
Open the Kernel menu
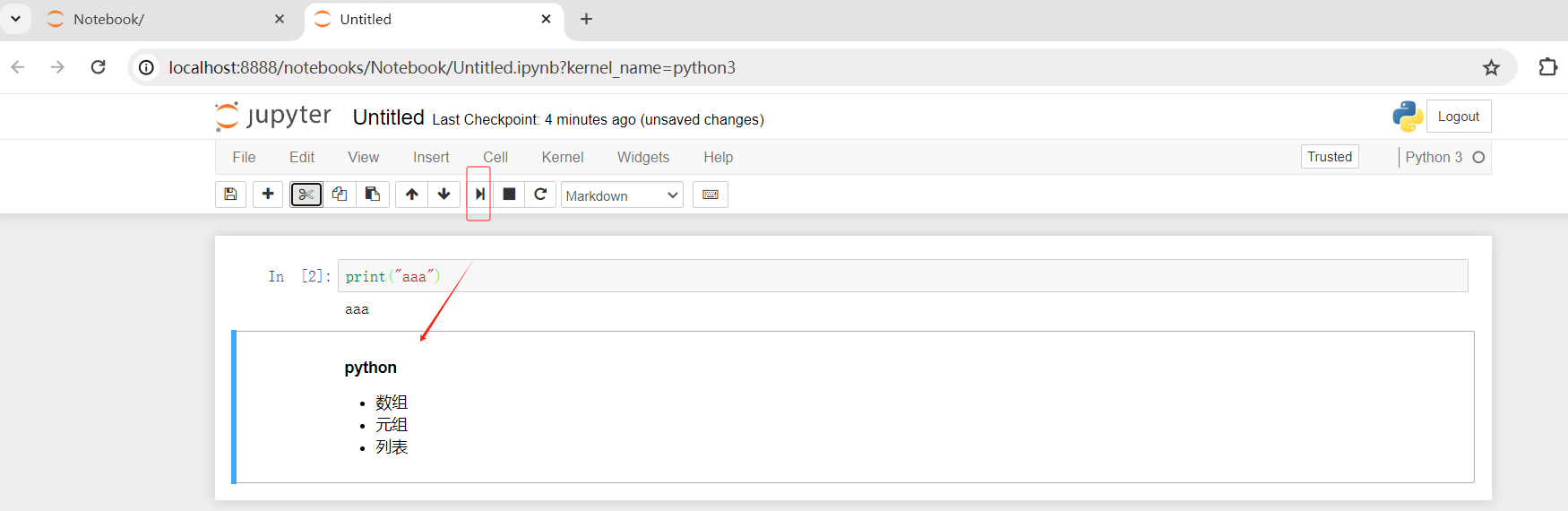tap(562, 158)
